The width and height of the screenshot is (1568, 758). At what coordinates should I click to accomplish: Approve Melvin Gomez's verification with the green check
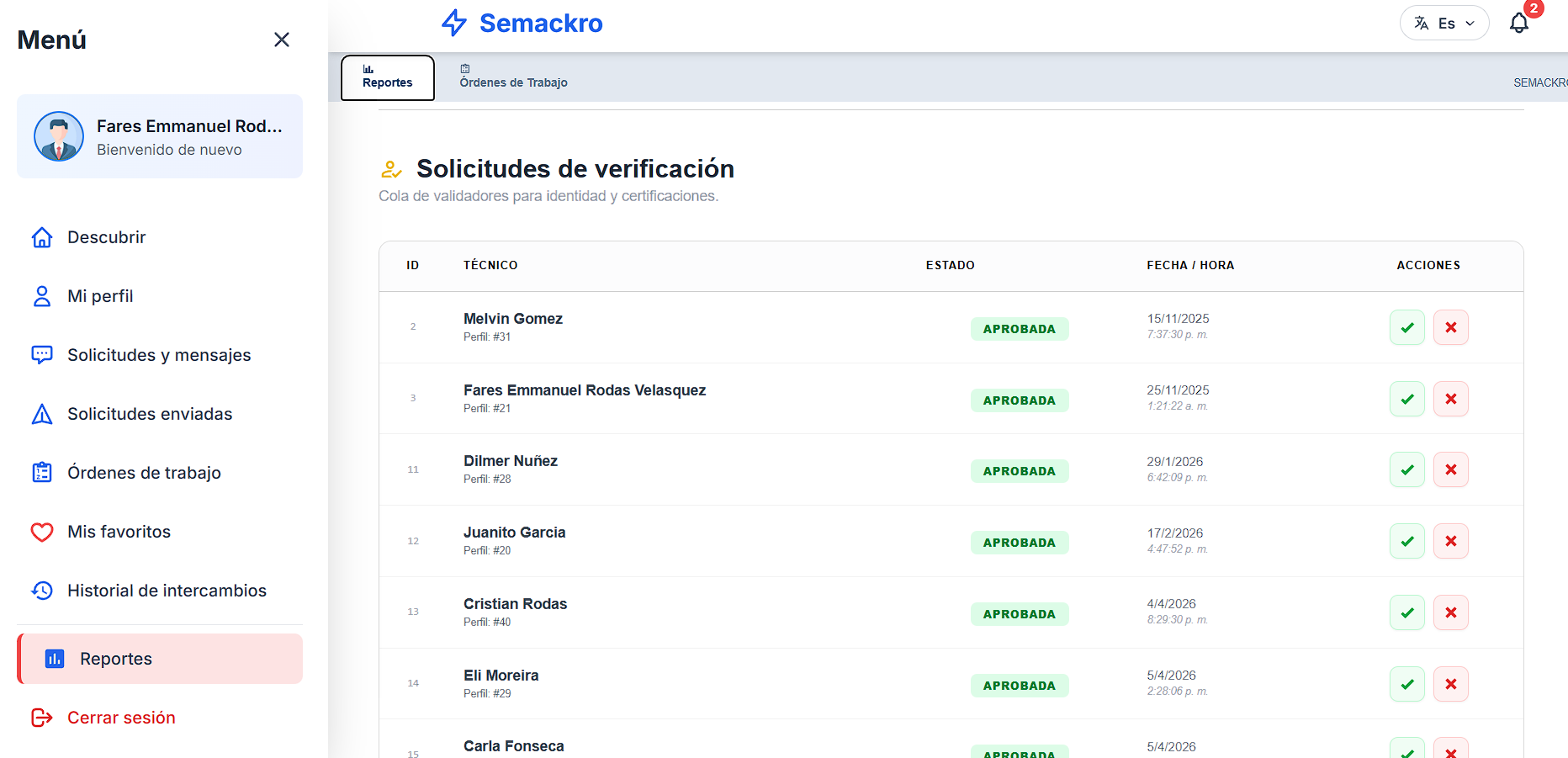tap(1406, 327)
